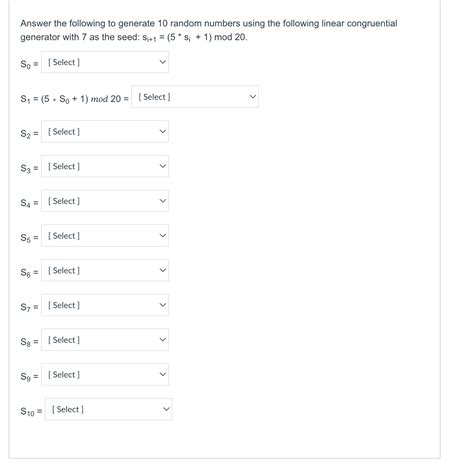Open the S0 select dropdown
The width and height of the screenshot is (474, 465).
[x=105, y=62]
